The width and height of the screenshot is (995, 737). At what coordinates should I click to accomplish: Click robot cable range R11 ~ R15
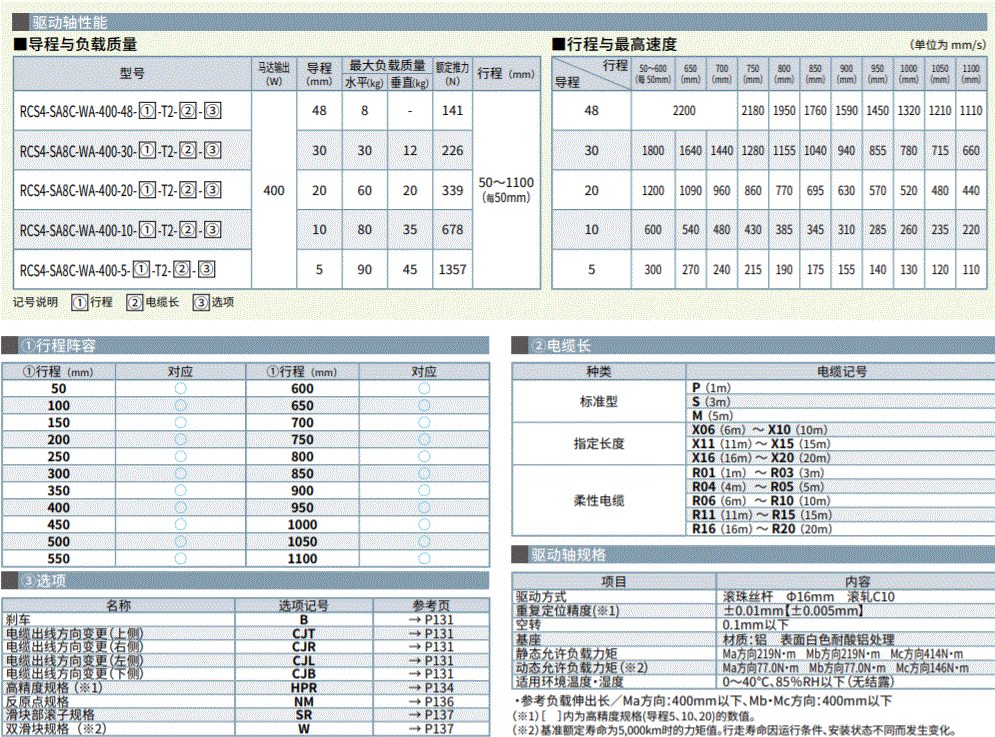pyautogui.click(x=761, y=515)
